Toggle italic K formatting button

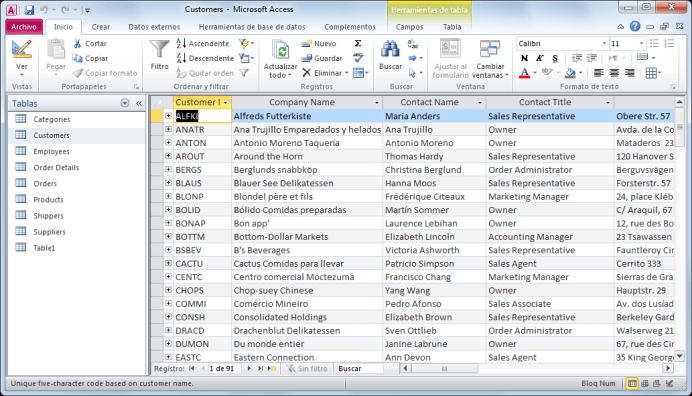(x=539, y=58)
